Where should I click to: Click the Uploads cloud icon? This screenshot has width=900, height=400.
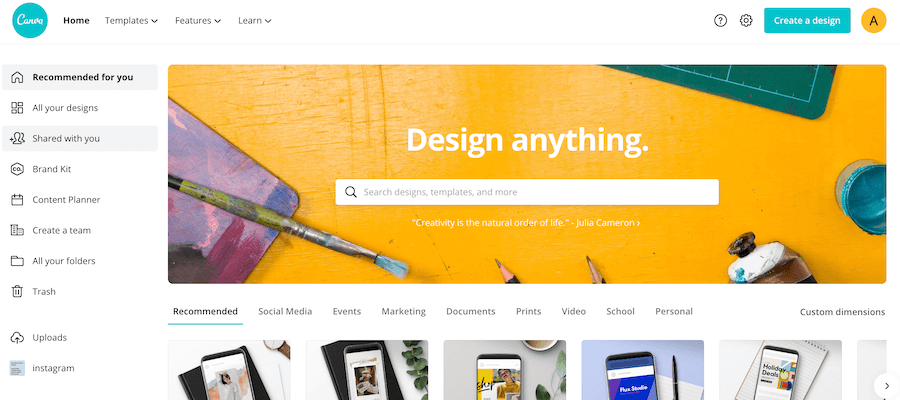(17, 337)
